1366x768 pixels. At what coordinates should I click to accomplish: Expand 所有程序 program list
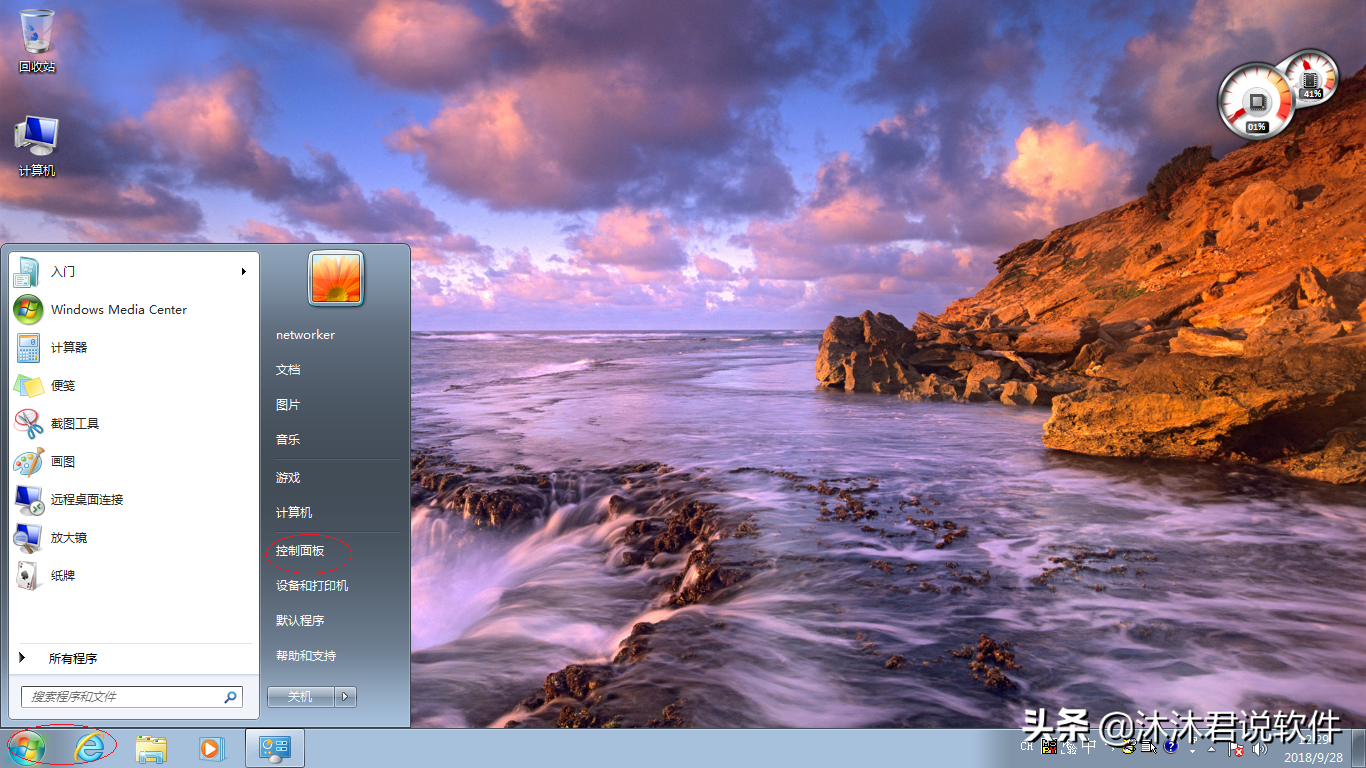pyautogui.click(x=72, y=659)
